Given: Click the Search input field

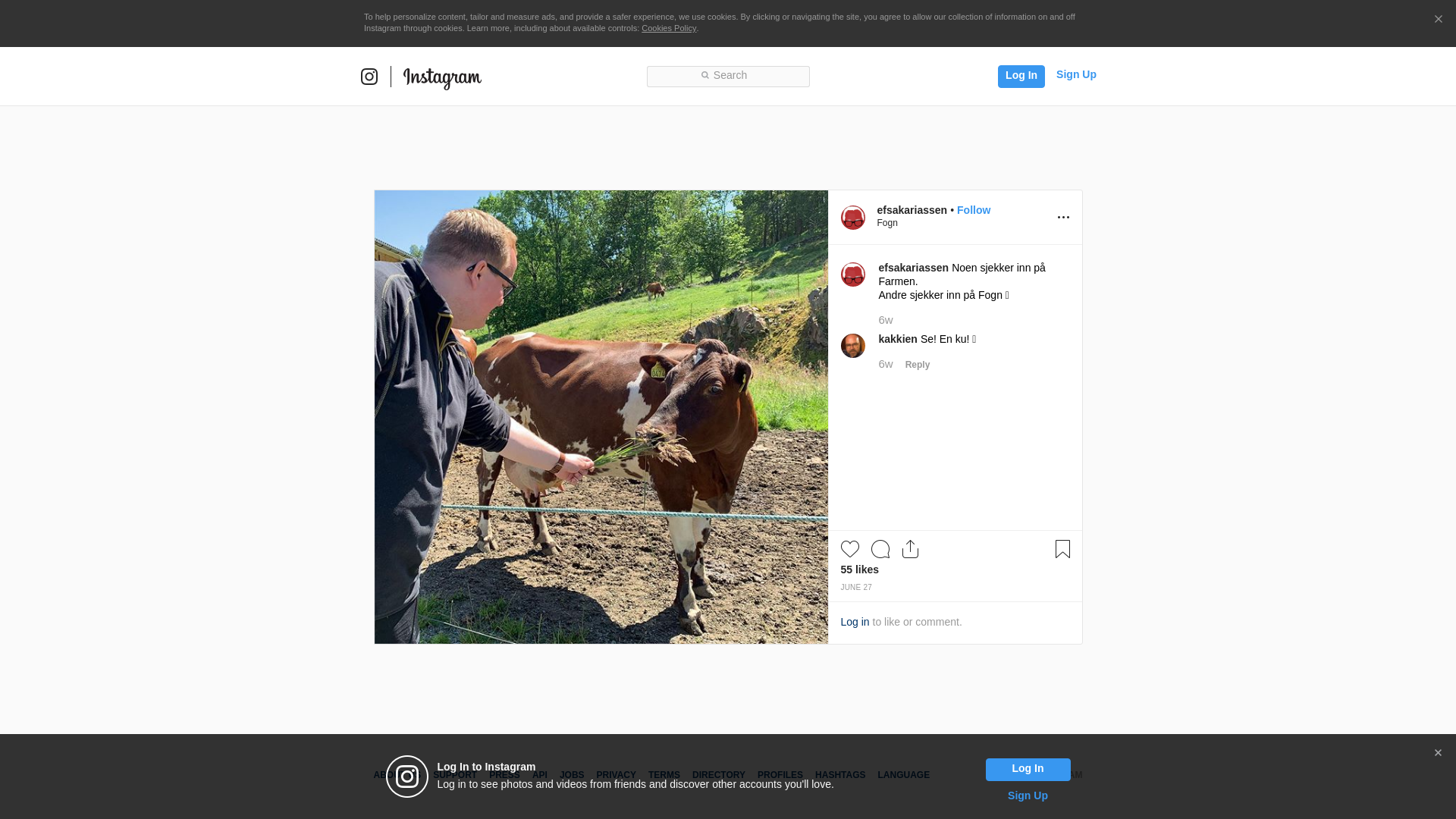Looking at the screenshot, I should click(728, 77).
